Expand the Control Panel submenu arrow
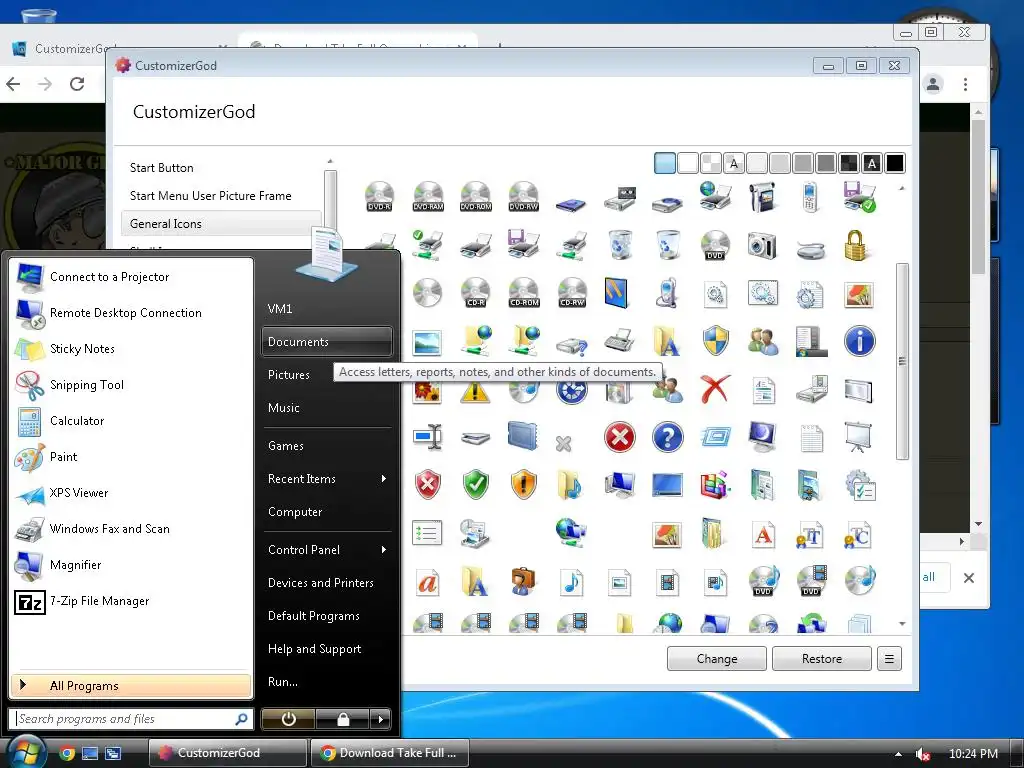 (x=383, y=550)
